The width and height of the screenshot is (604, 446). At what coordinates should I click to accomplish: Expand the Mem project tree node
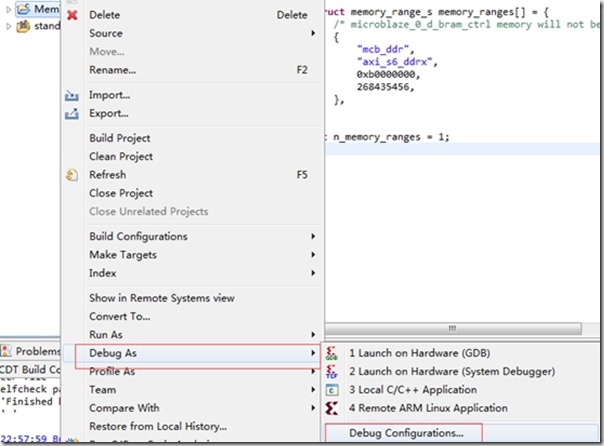pos(8,9)
